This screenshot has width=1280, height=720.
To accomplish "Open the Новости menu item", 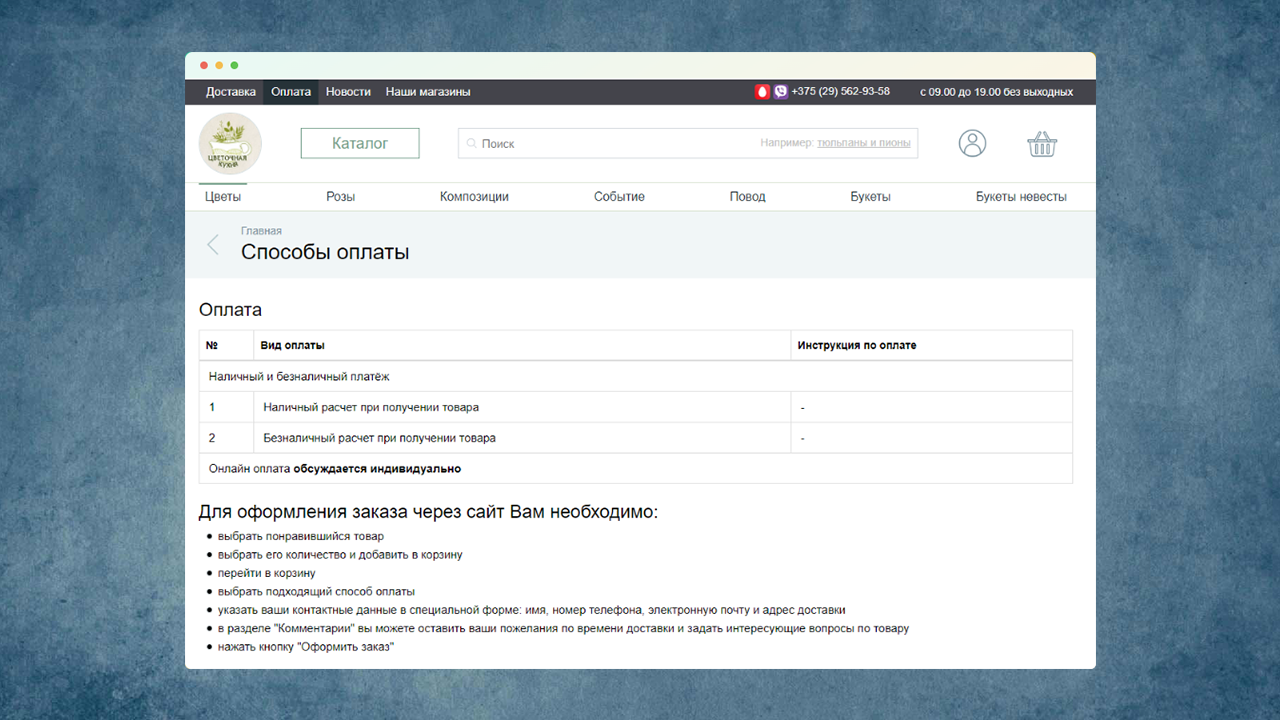I will (x=348, y=92).
